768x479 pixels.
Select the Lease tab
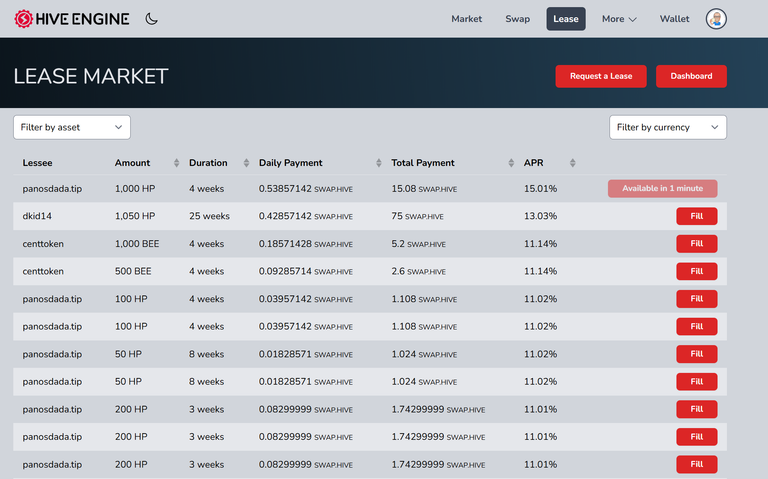click(566, 19)
